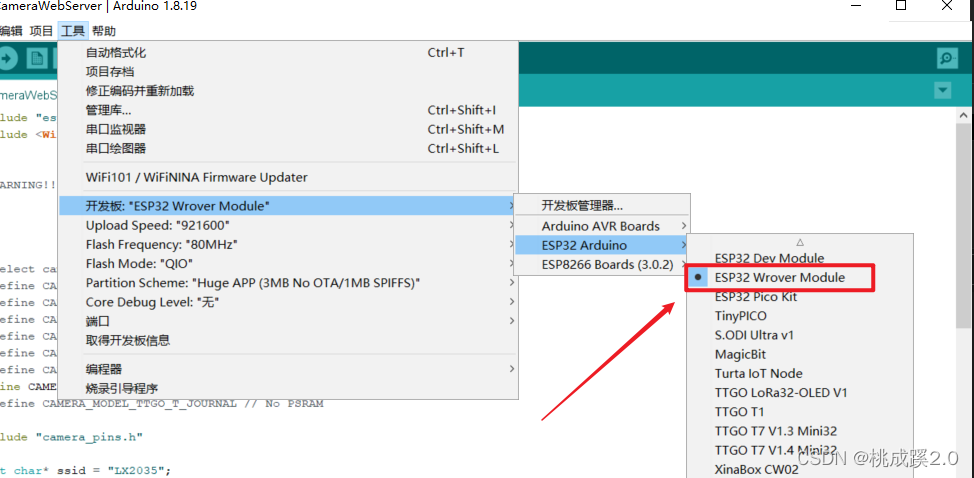Click CAMERA_MODEL_TTGO_T_JOURNAL code line
Image resolution: width=974 pixels, height=478 pixels.
tap(162, 404)
